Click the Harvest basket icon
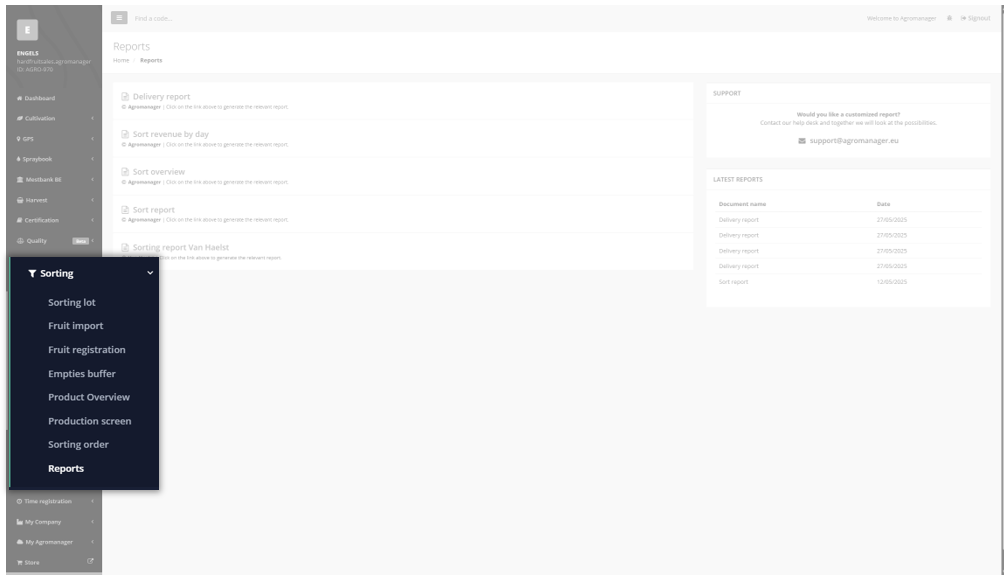The height and width of the screenshot is (578, 1004). [20, 200]
